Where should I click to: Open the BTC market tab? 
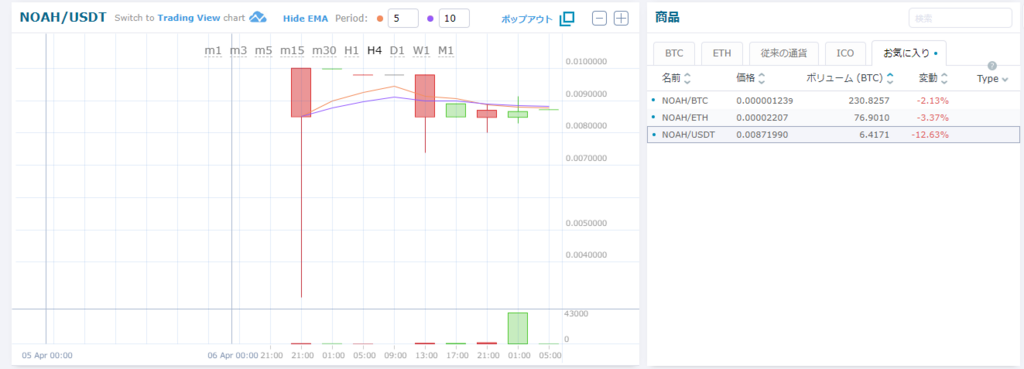[x=675, y=54]
